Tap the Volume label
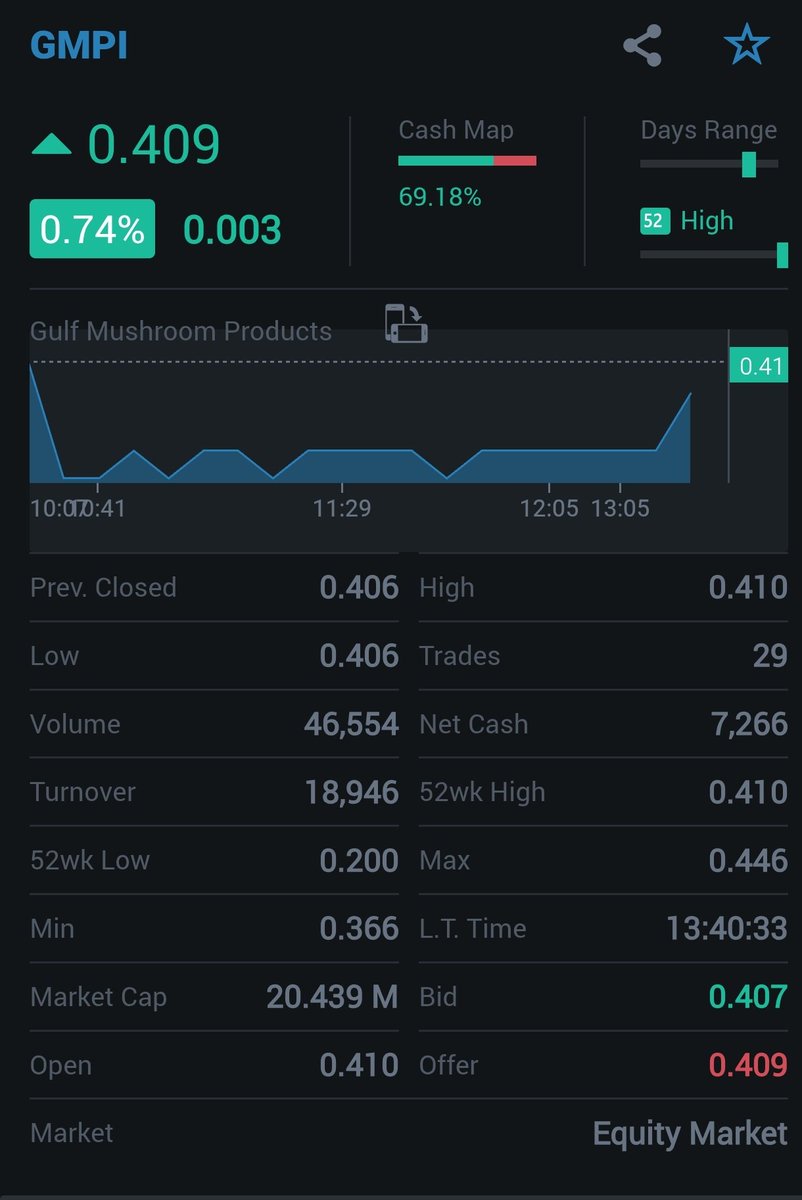802x1200 pixels. pos(75,724)
